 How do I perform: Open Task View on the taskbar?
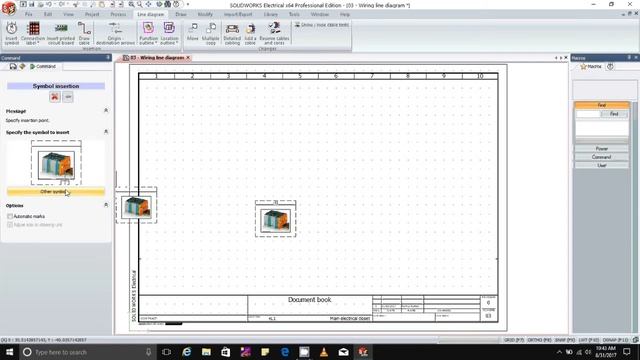(167, 352)
